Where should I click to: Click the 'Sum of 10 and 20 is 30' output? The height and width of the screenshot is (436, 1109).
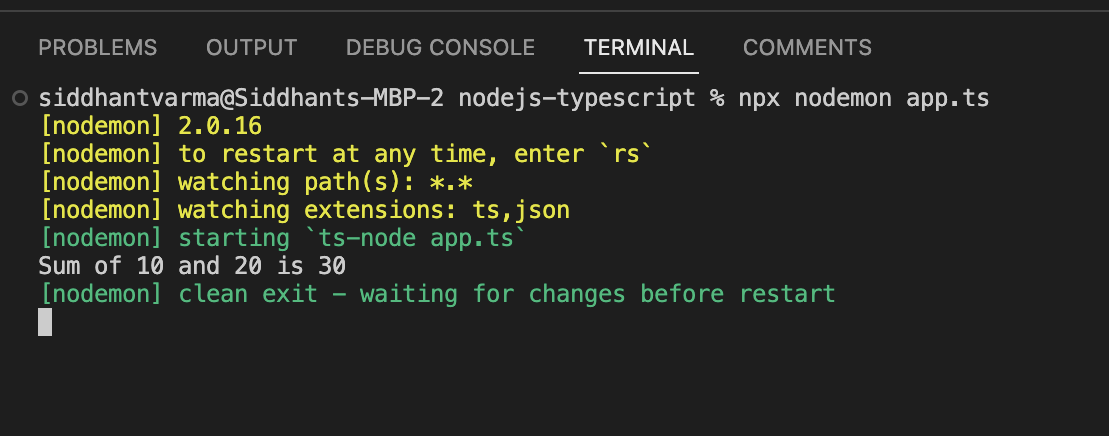192,266
